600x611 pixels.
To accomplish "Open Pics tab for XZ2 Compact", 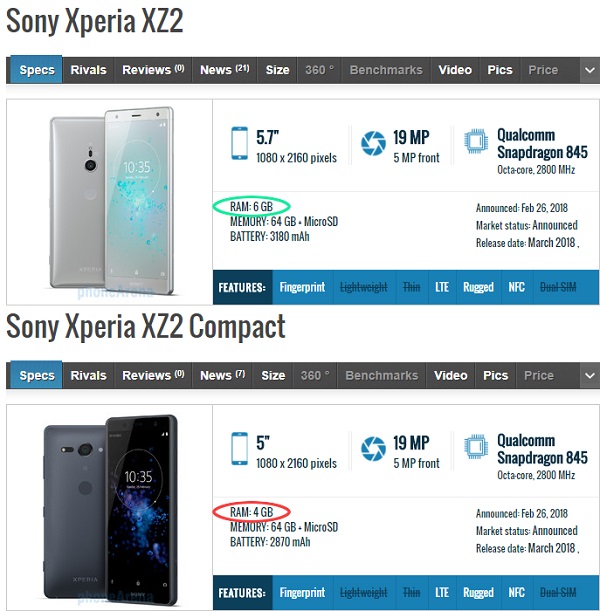I will (x=496, y=376).
